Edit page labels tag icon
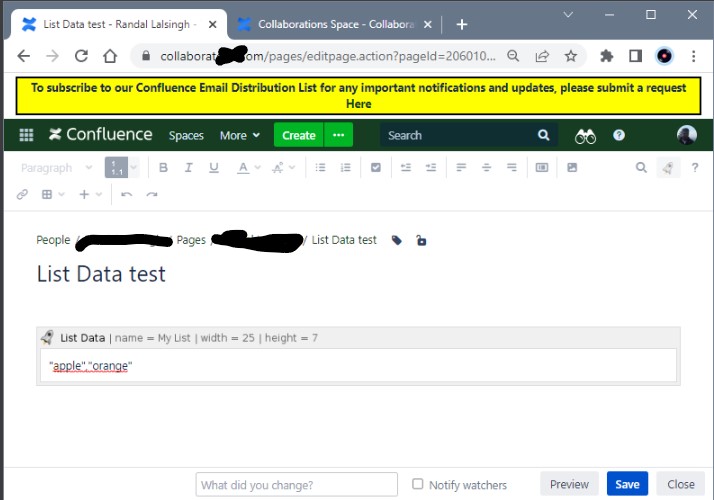Screen dimensions: 714x500 click(x=397, y=240)
